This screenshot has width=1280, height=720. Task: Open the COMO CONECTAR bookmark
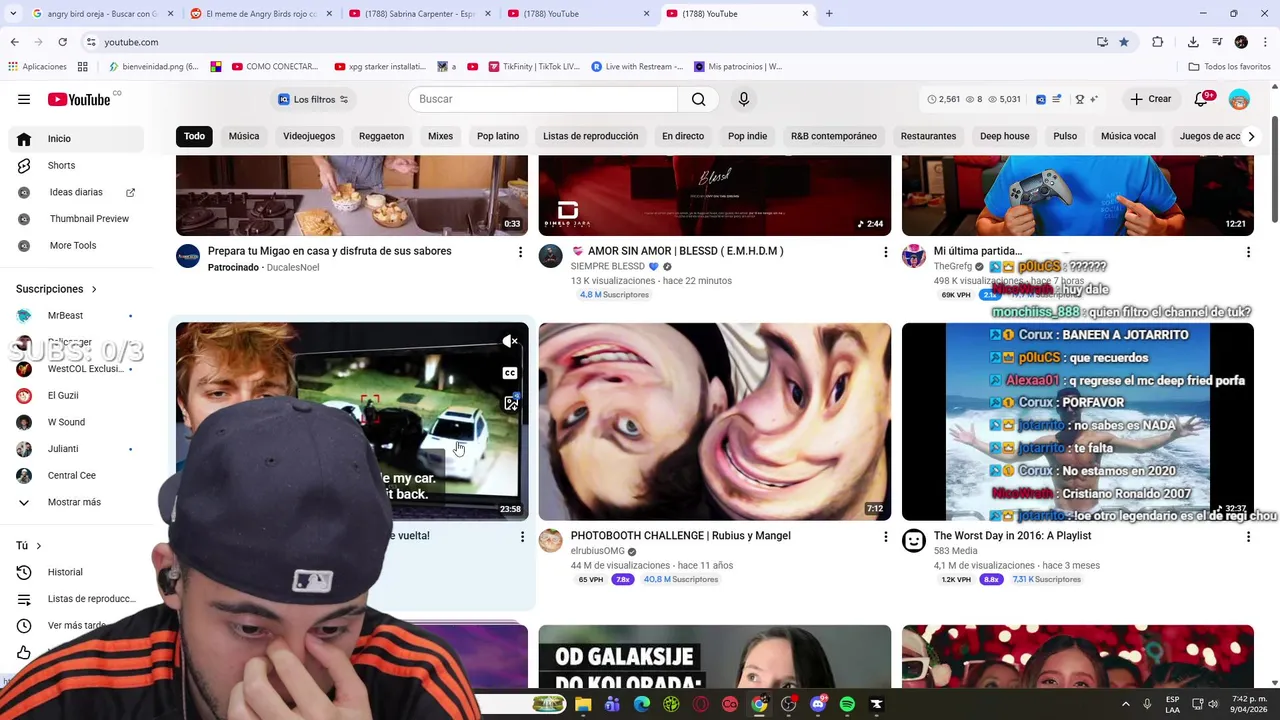pyautogui.click(x=275, y=67)
